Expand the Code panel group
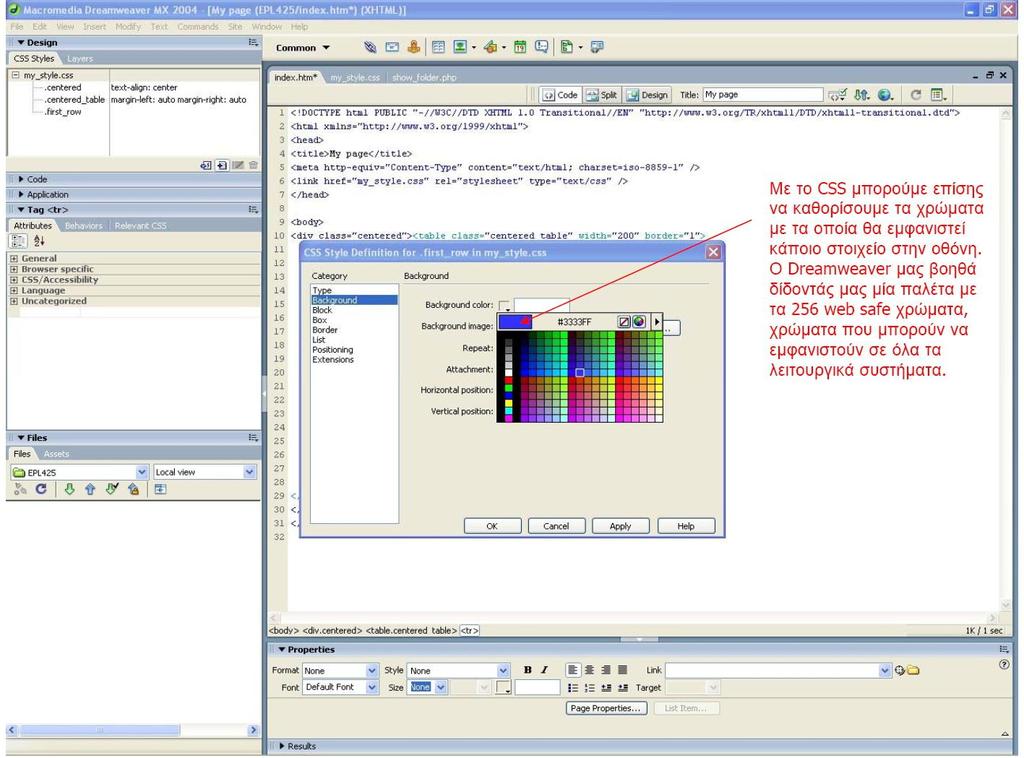The width and height of the screenshot is (1024, 758). tap(21, 179)
